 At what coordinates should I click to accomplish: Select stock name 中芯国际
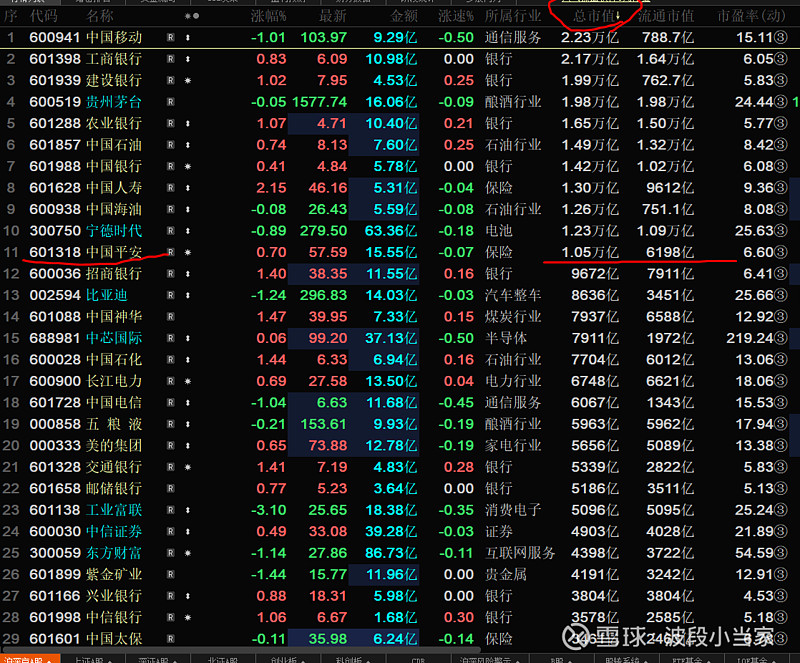tap(113, 338)
